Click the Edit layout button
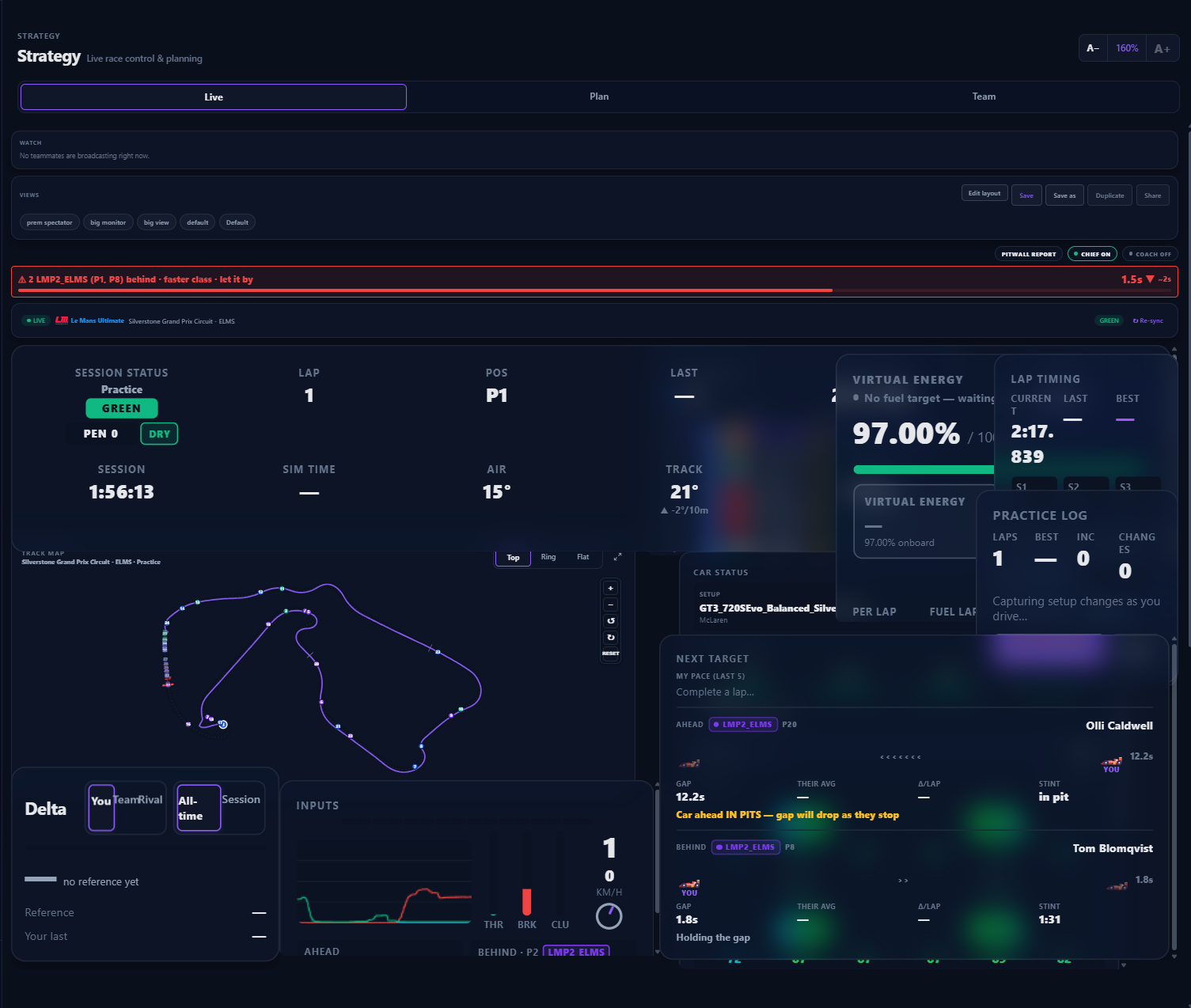This screenshot has height=1008, width=1191. pyautogui.click(x=984, y=194)
